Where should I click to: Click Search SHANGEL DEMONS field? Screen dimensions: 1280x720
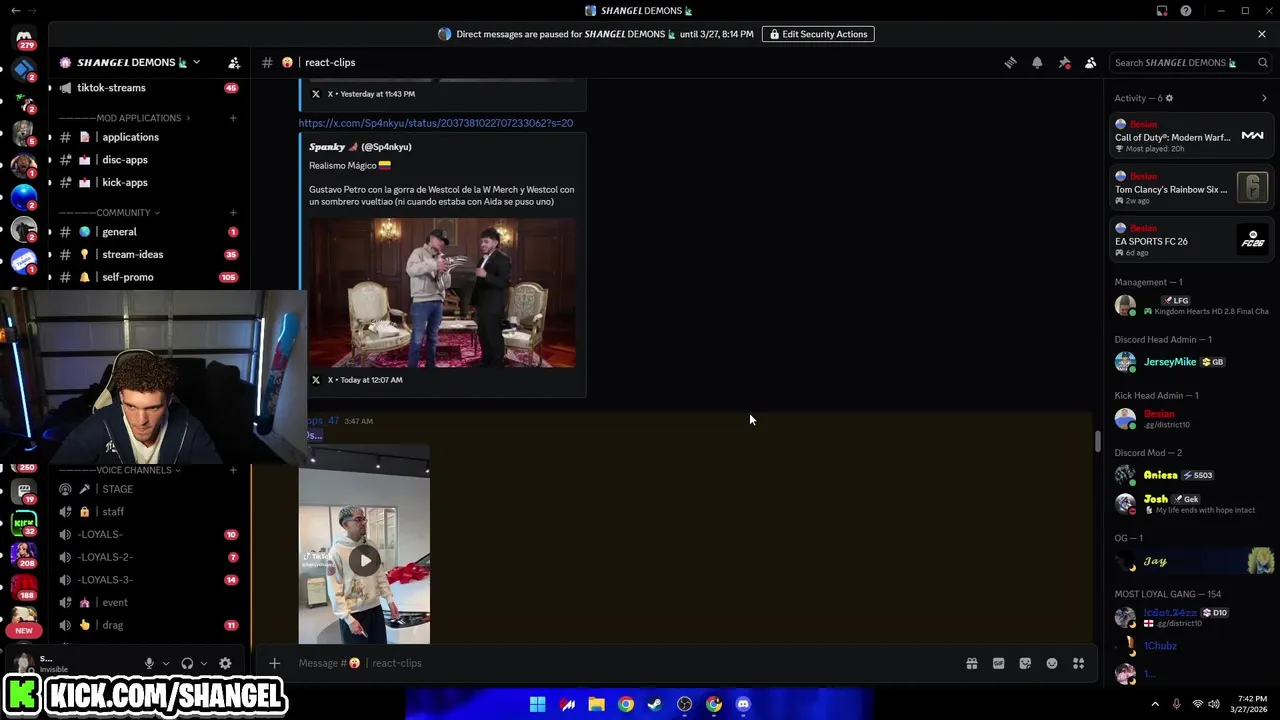pos(1190,62)
